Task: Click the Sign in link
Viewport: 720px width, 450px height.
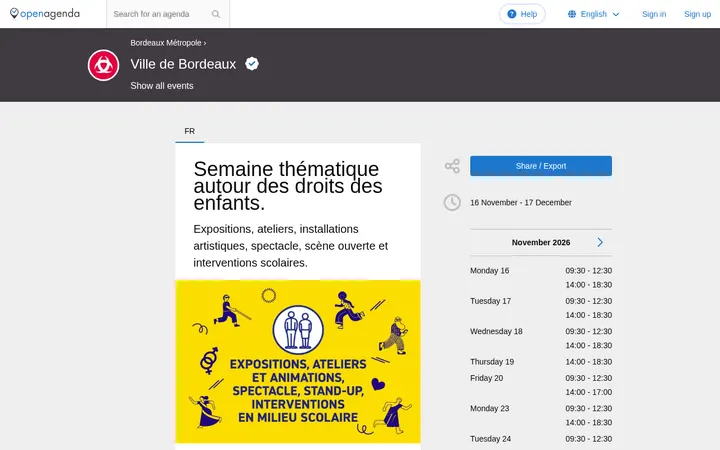Action: pos(654,14)
